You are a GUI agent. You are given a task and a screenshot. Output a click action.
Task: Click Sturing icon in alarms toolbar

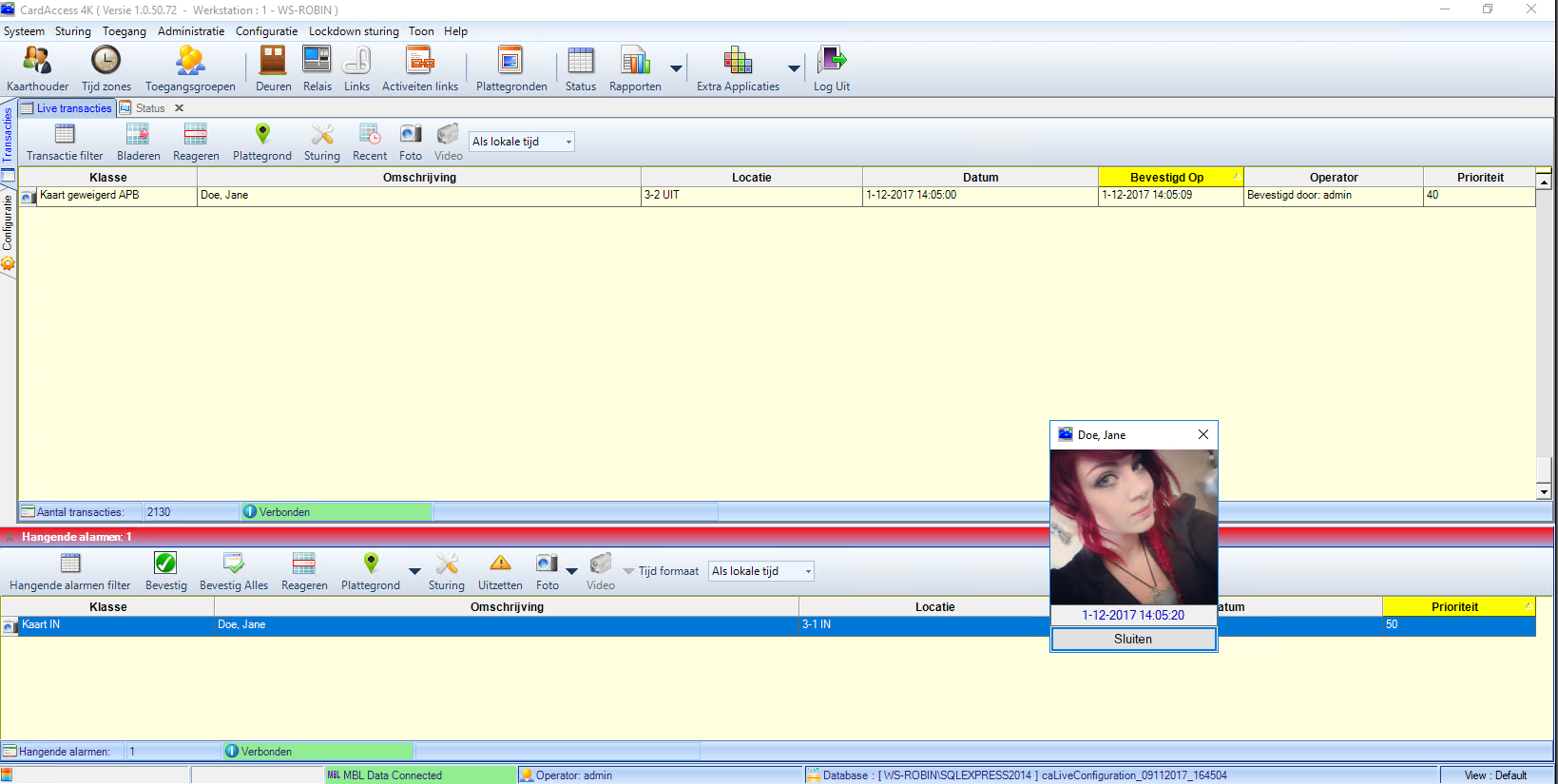click(x=447, y=564)
